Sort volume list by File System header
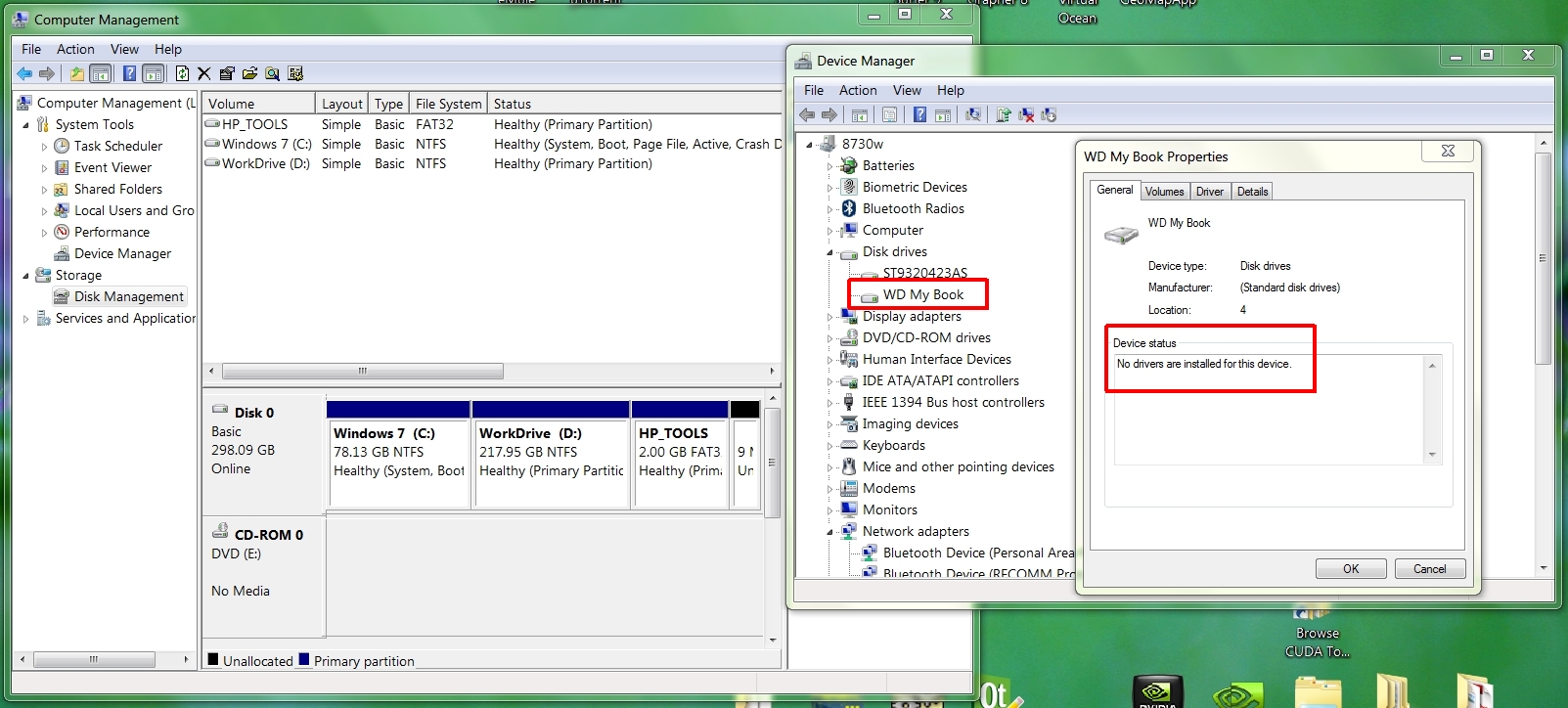This screenshot has height=708, width=1568. coord(448,104)
